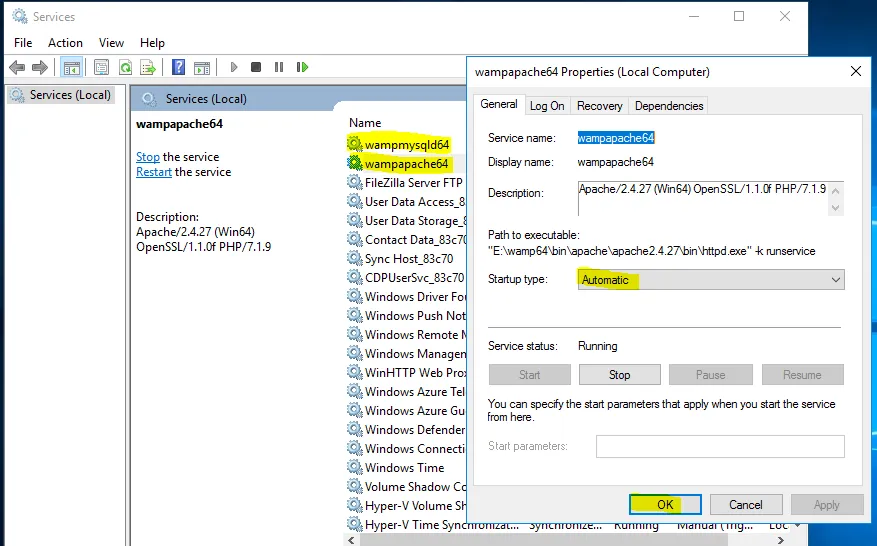Click the Windows Time gear icon
The width and height of the screenshot is (877, 546).
tap(355, 467)
